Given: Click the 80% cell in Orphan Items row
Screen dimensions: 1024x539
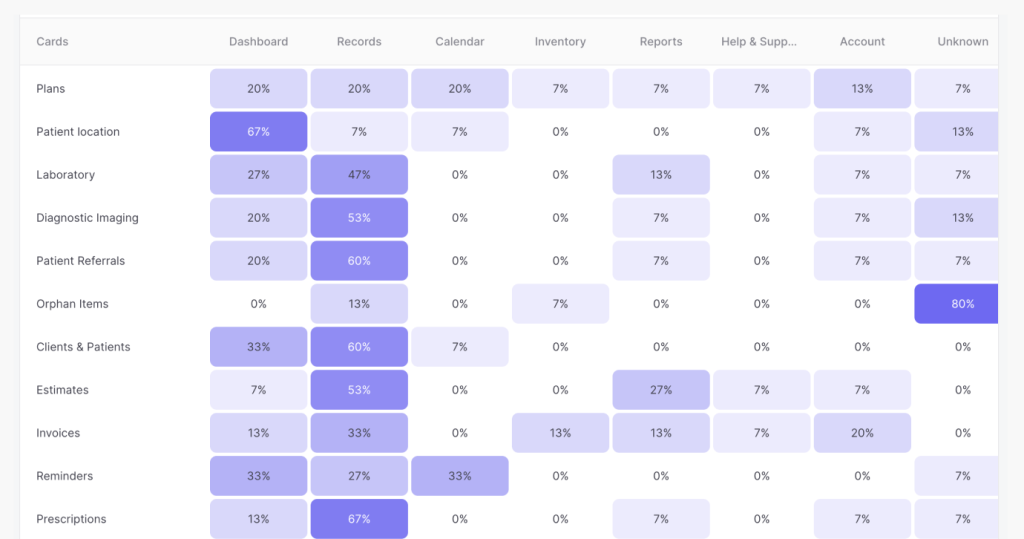Looking at the screenshot, I should point(960,304).
